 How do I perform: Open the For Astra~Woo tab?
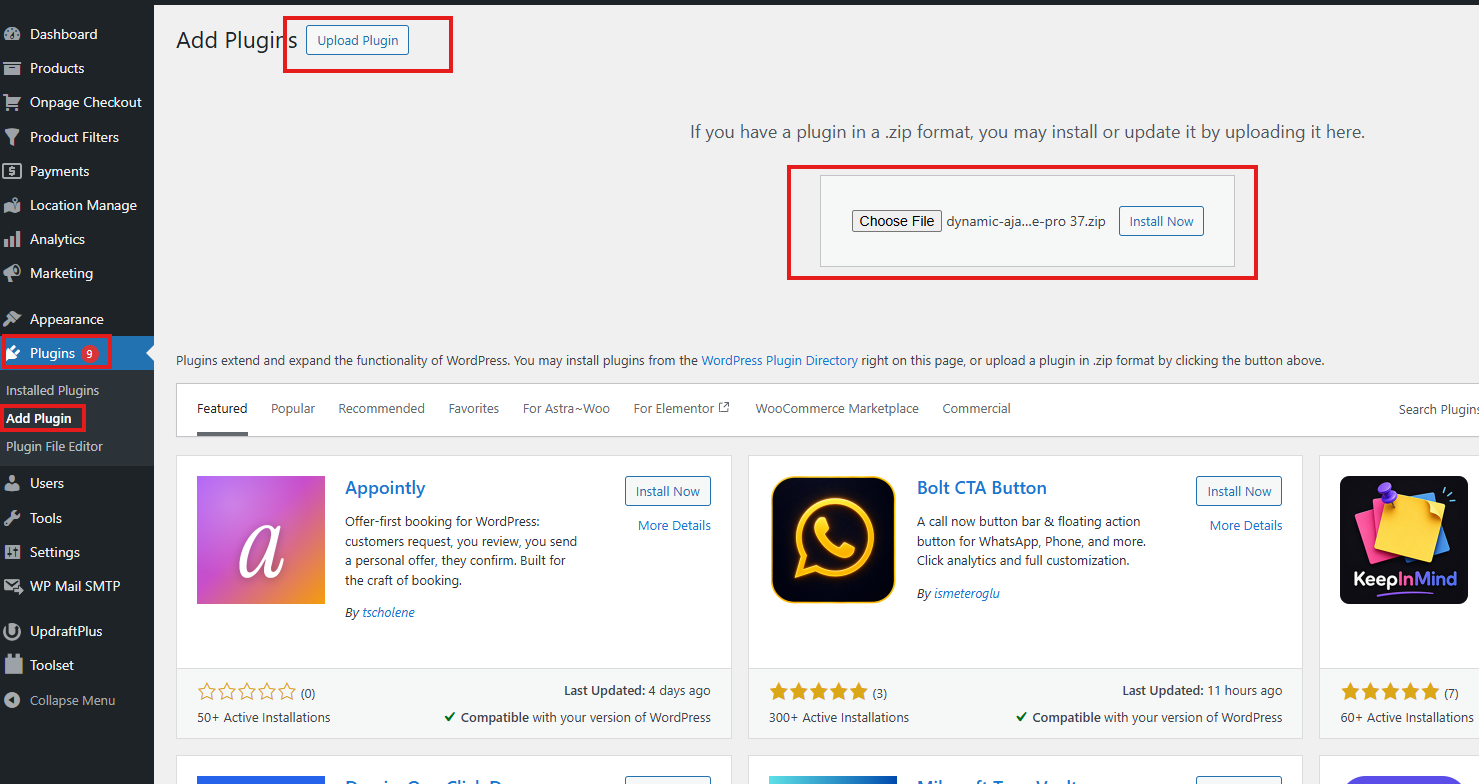click(566, 408)
